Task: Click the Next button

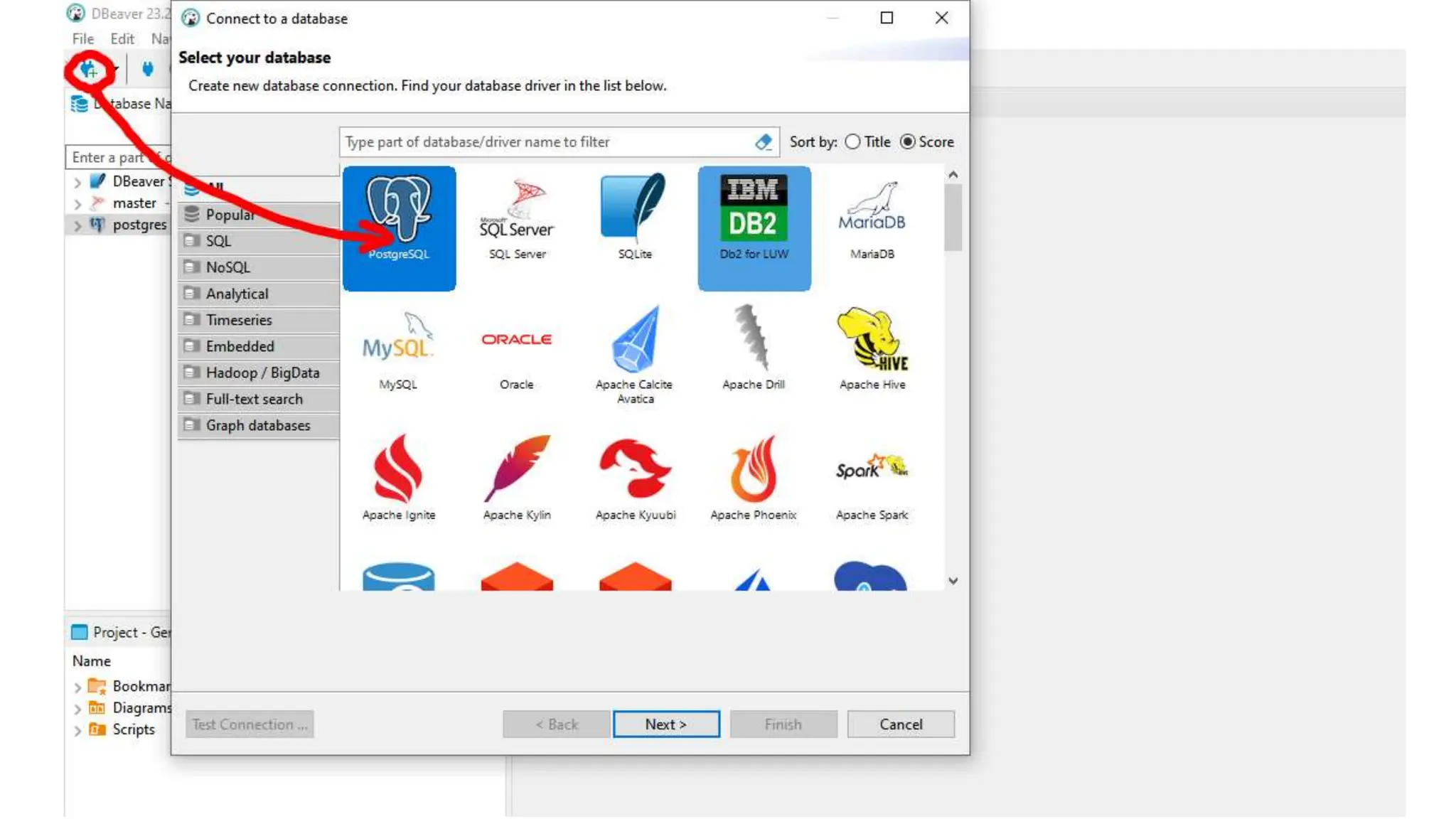Action: click(x=665, y=724)
